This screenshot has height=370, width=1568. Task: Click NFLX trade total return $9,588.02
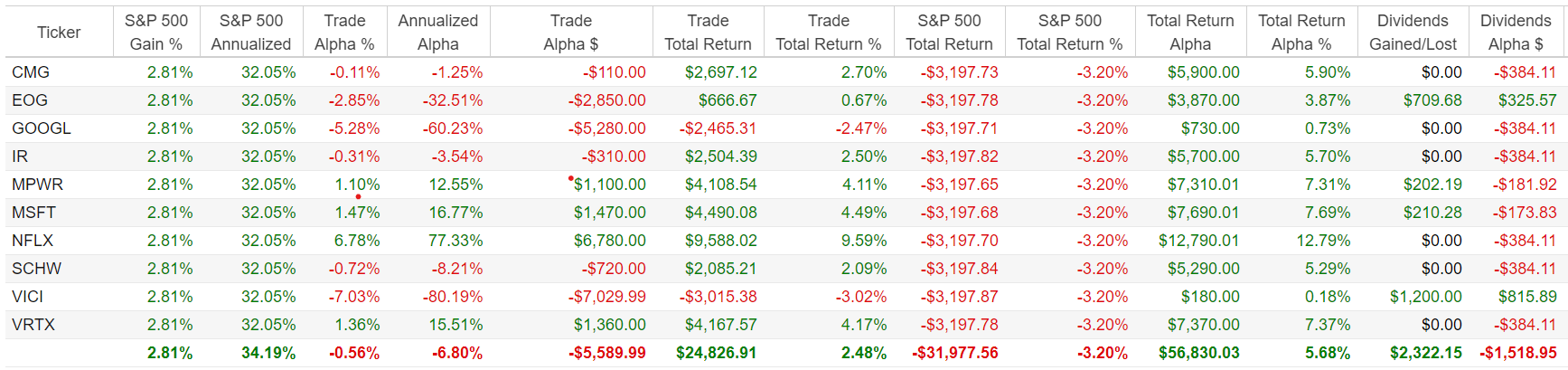[720, 241]
